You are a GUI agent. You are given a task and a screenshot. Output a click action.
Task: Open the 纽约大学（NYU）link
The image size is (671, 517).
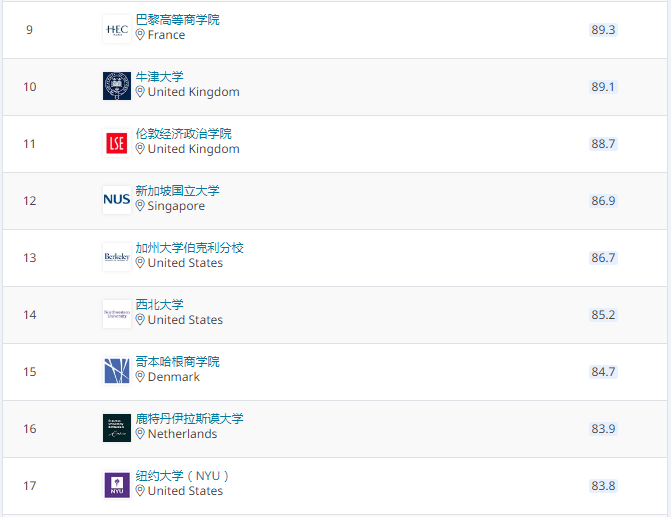pyautogui.click(x=183, y=475)
